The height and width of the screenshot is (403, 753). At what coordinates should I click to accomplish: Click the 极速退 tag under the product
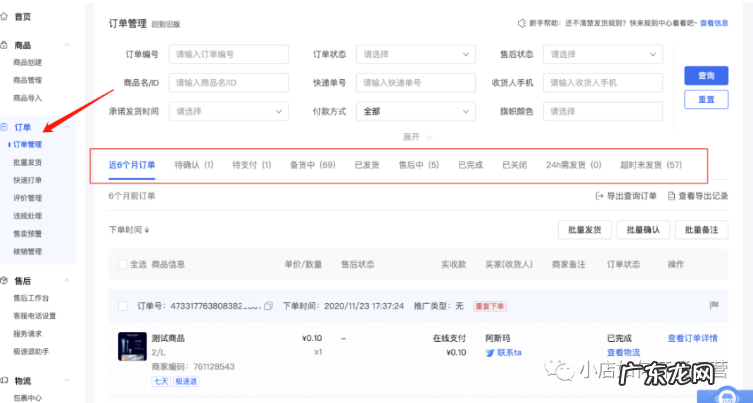[x=186, y=381]
